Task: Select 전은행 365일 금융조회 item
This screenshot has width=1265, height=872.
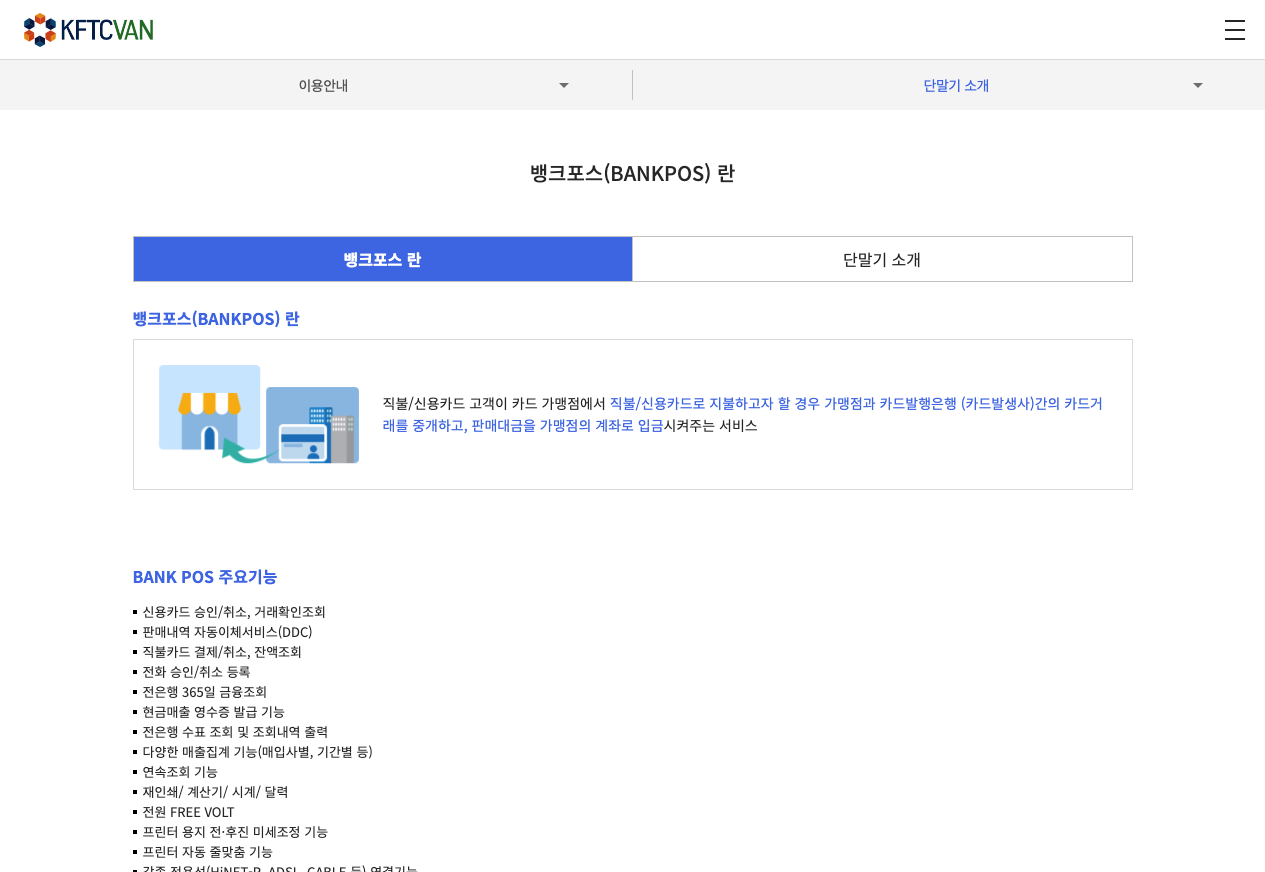Action: click(x=204, y=691)
